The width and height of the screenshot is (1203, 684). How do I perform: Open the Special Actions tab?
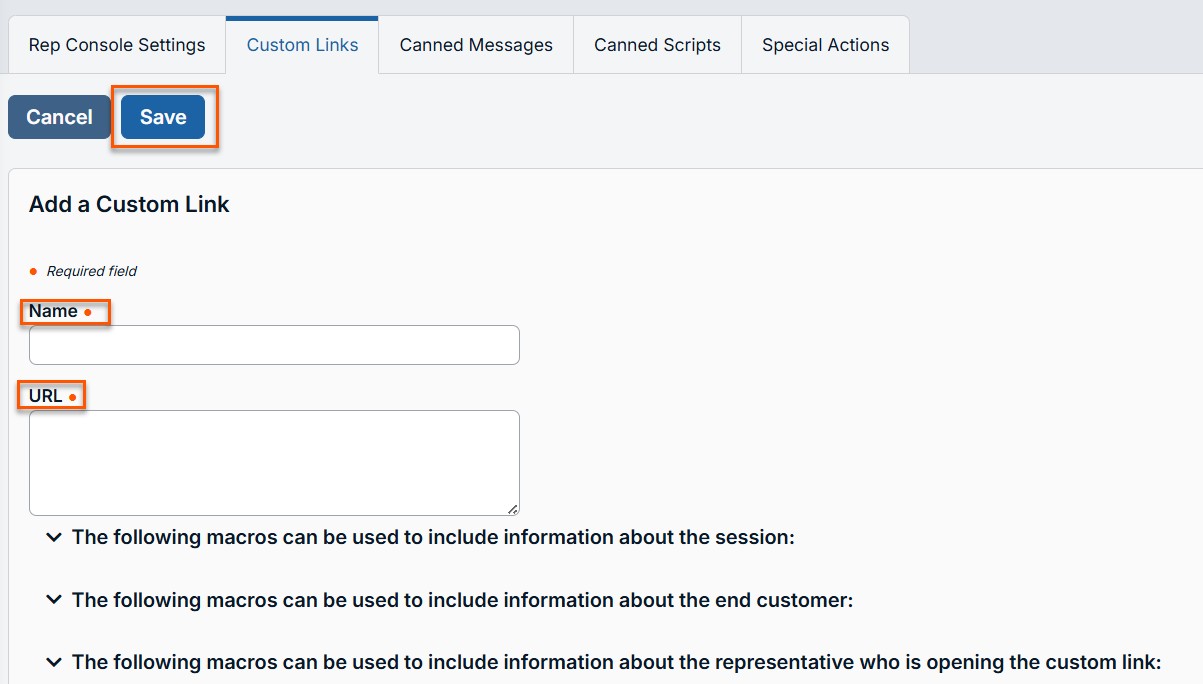(825, 45)
